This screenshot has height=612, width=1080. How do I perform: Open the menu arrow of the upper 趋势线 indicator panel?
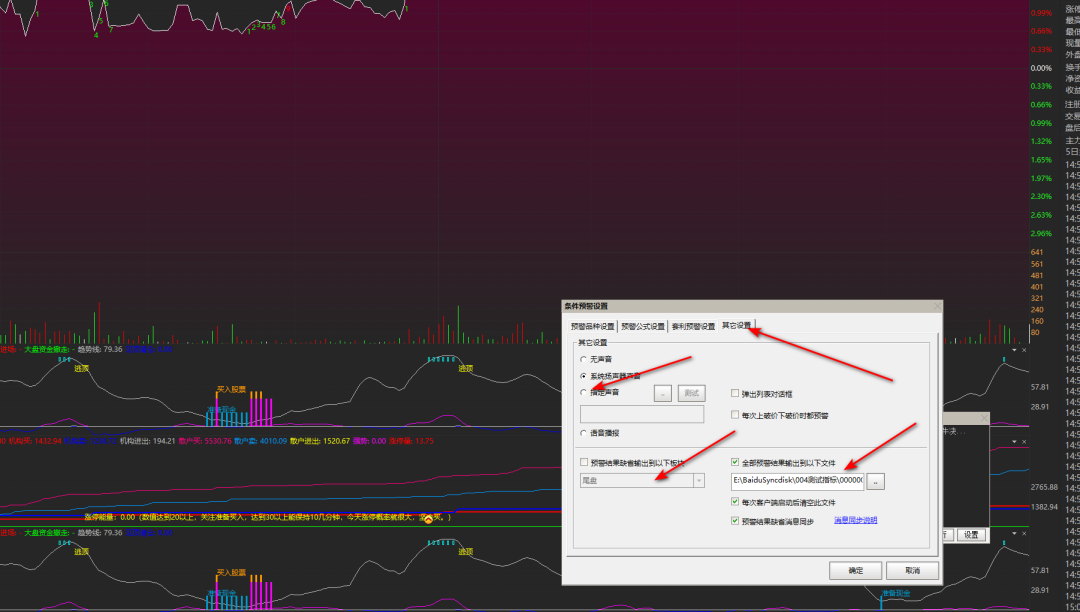pyautogui.click(x=1014, y=350)
